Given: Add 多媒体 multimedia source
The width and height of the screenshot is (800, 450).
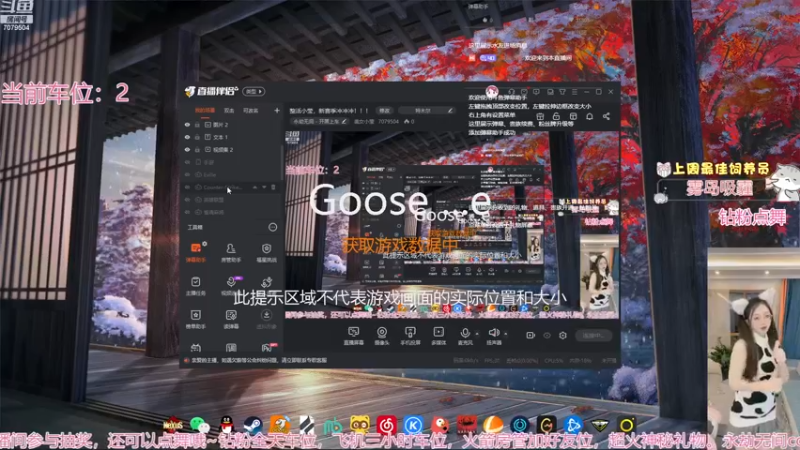Looking at the screenshot, I should [x=438, y=336].
